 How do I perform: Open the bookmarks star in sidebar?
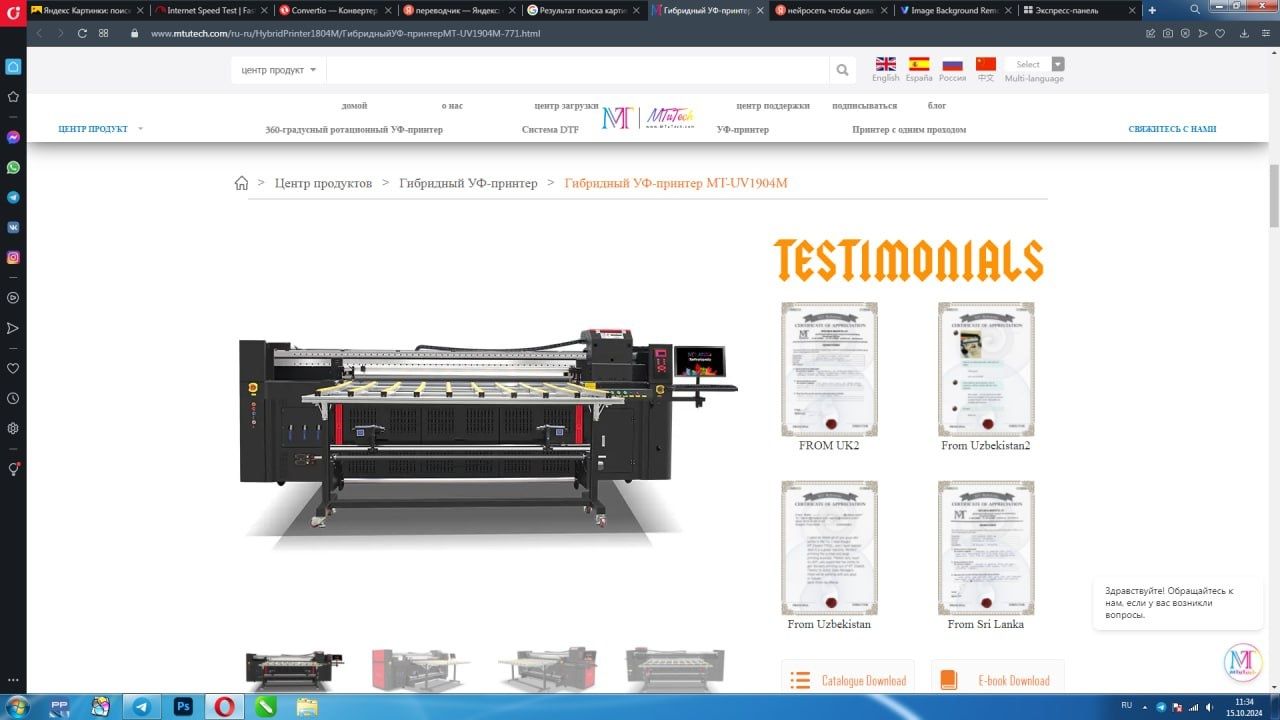[x=13, y=97]
